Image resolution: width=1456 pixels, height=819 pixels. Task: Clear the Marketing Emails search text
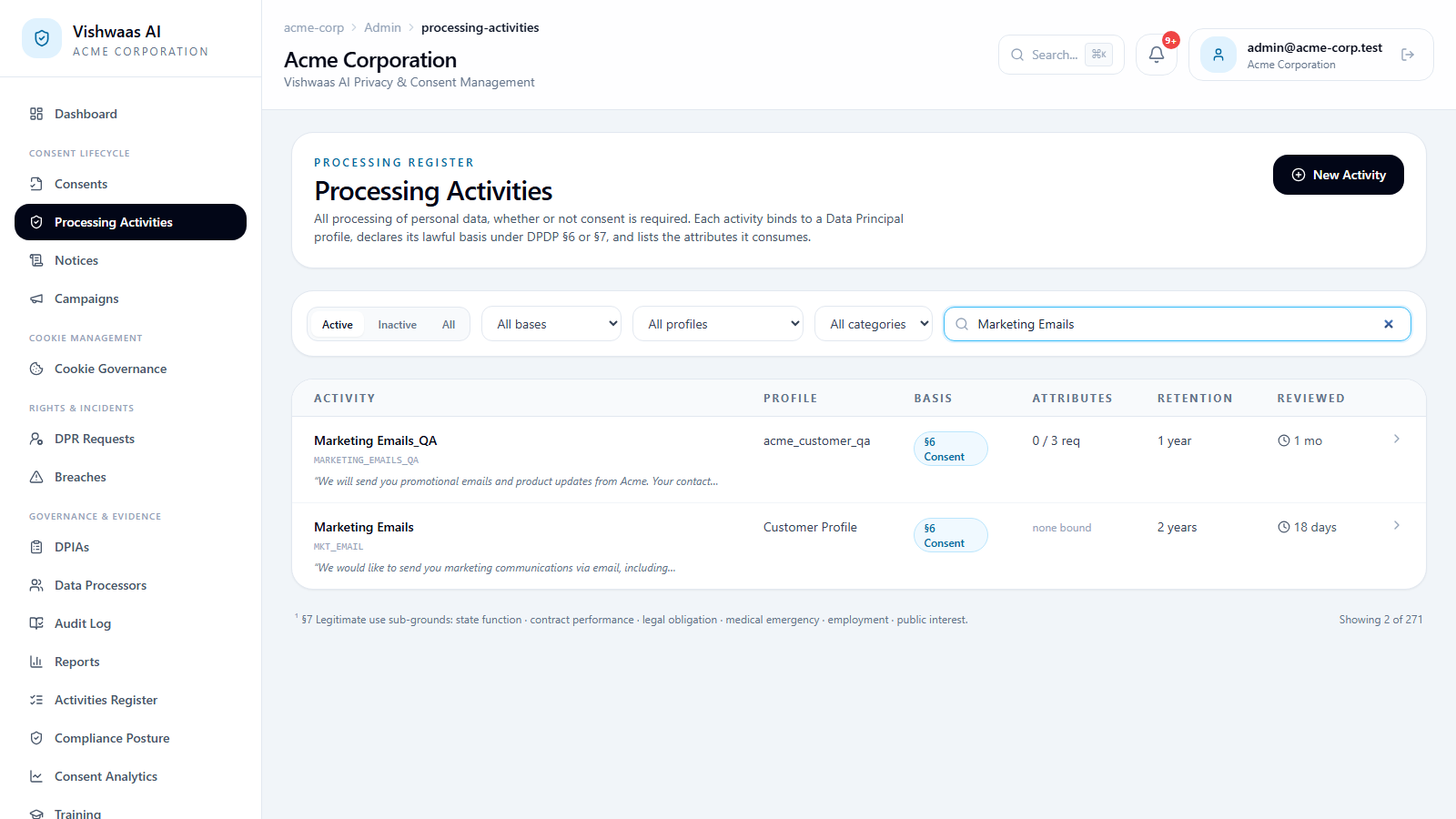pyautogui.click(x=1389, y=324)
